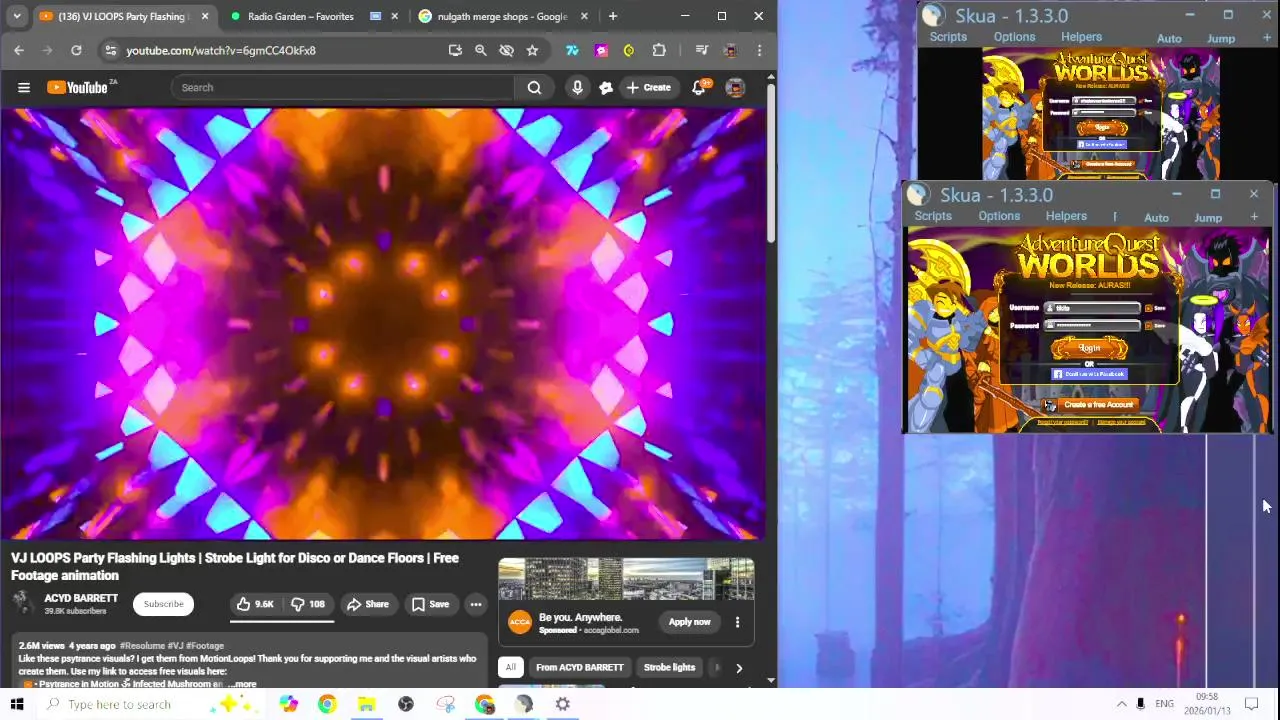Click Apply now on the sponsored ad
1280x720 pixels.
(x=689, y=622)
